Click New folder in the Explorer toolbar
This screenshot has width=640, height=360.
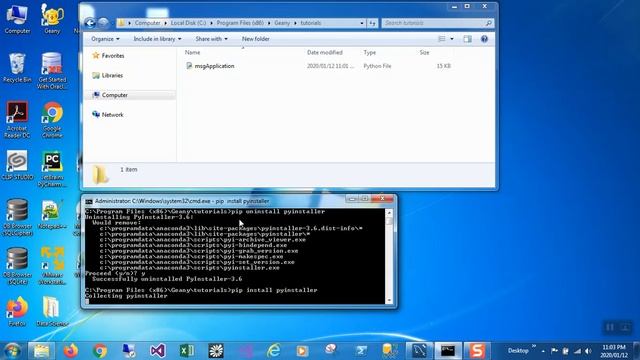[256, 39]
